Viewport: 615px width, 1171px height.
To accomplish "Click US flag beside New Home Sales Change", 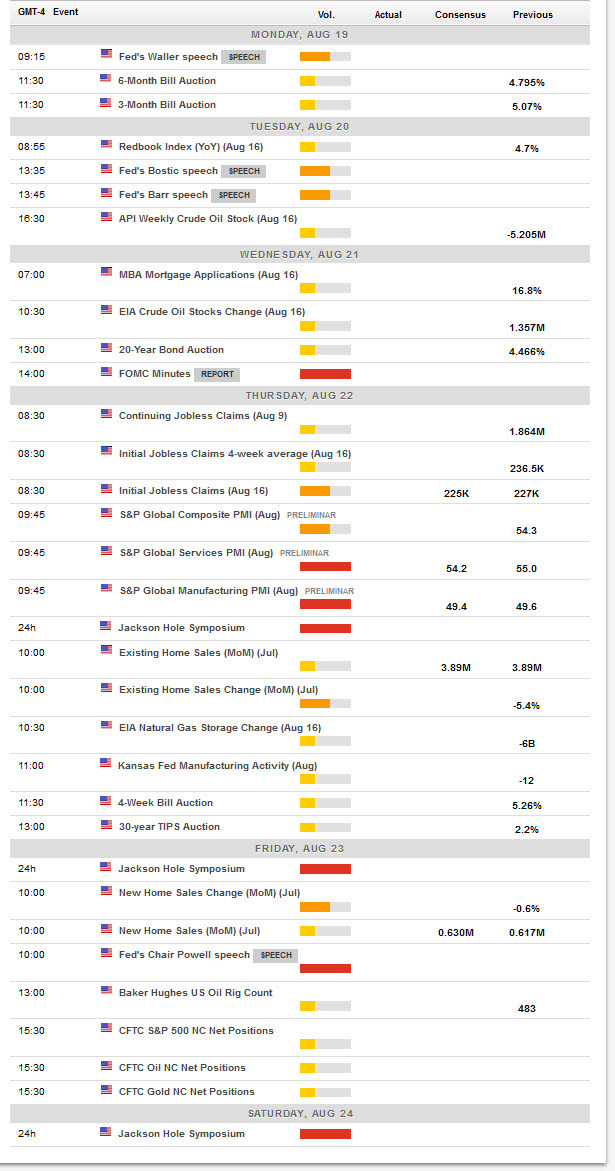I will coord(106,890).
